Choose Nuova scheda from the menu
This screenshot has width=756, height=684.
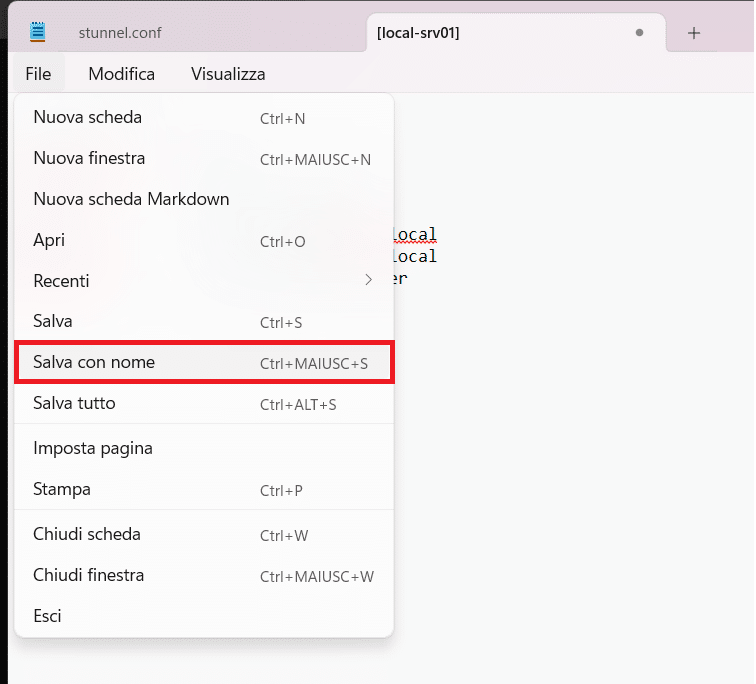(x=88, y=118)
